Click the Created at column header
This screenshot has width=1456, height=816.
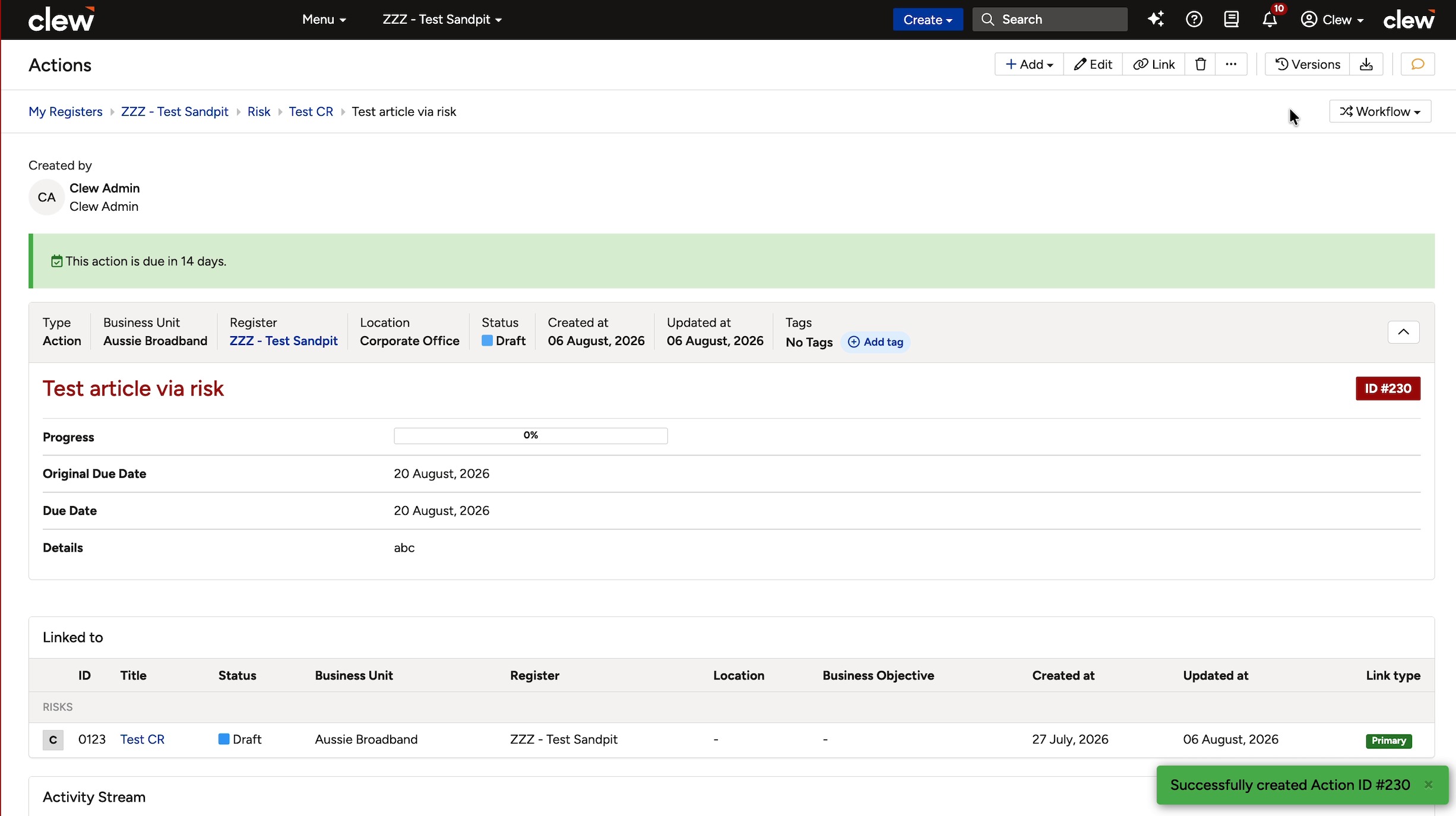pyautogui.click(x=1063, y=675)
